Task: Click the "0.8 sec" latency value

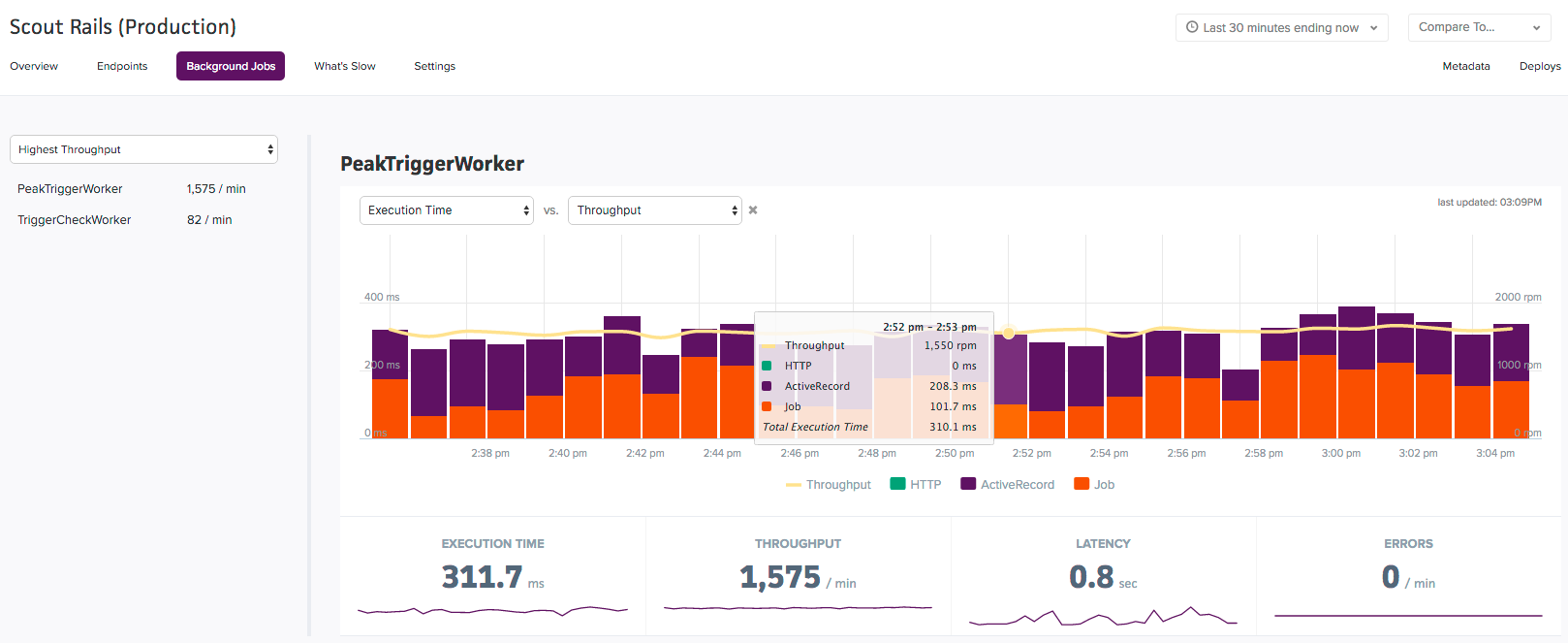Action: click(1103, 577)
